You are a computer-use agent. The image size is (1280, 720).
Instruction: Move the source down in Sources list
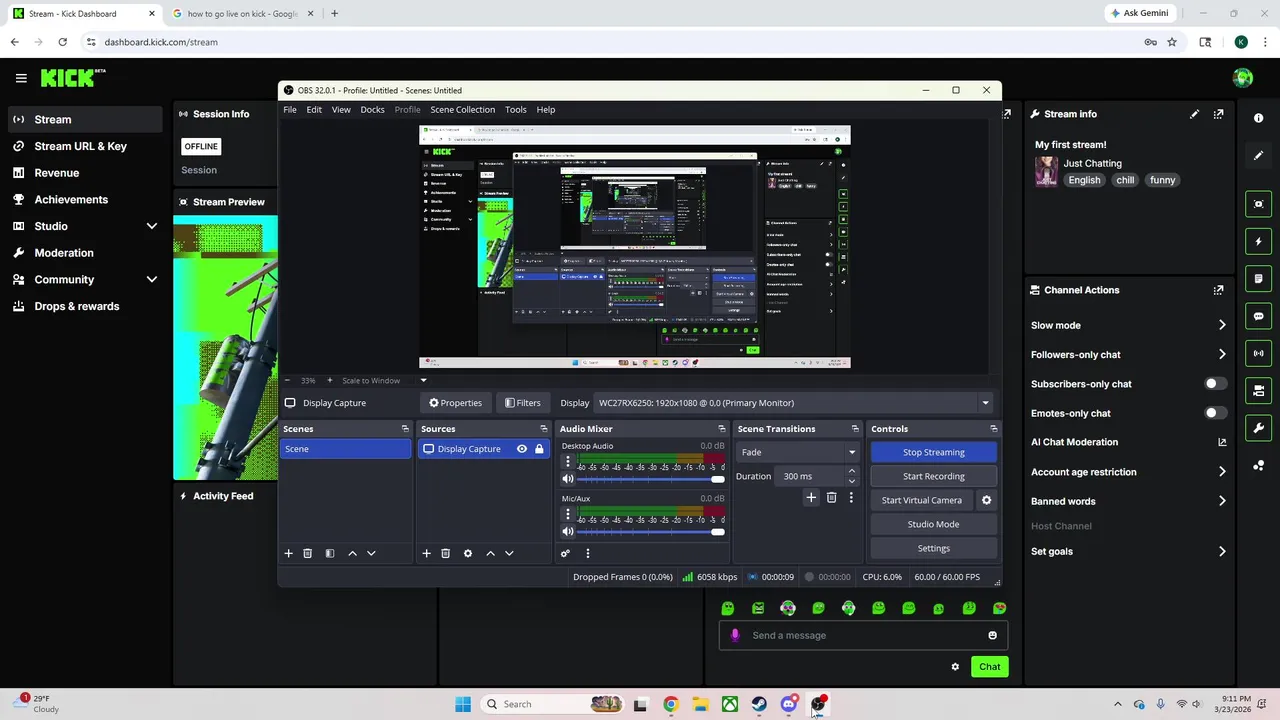[x=509, y=553]
